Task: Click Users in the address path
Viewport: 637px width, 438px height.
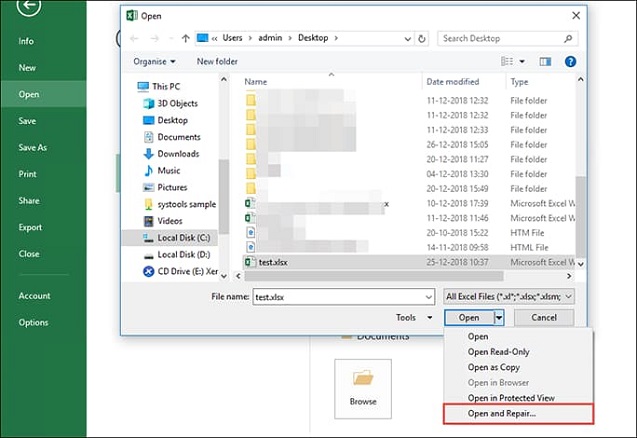Action: point(232,38)
